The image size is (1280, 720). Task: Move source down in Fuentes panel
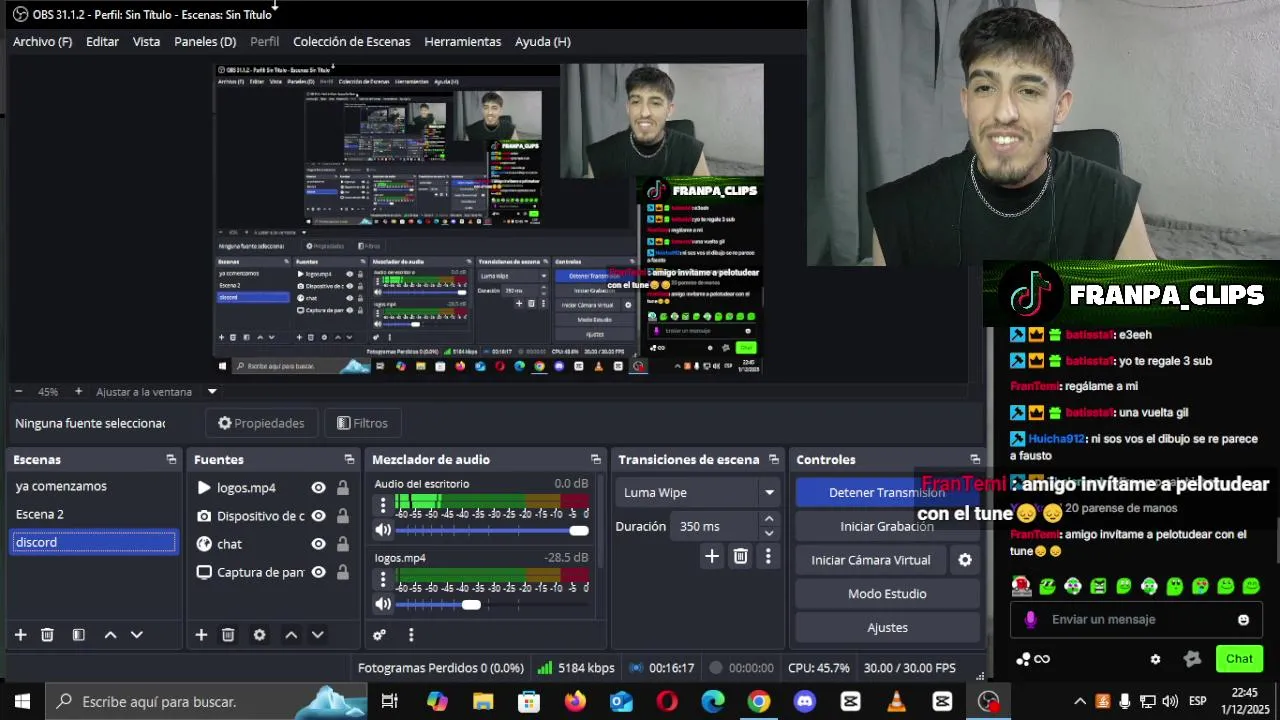pos(317,635)
